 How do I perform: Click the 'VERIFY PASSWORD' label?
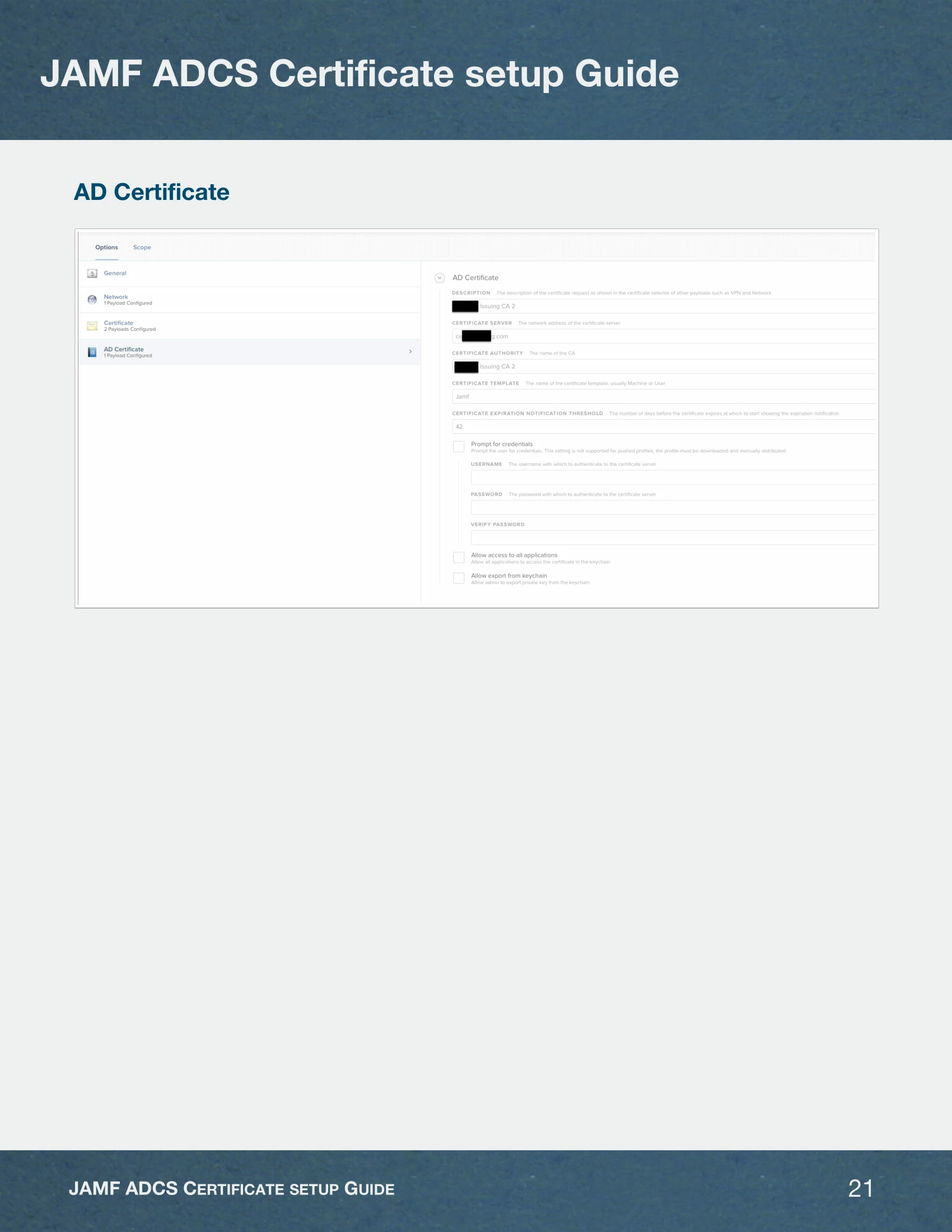[497, 525]
